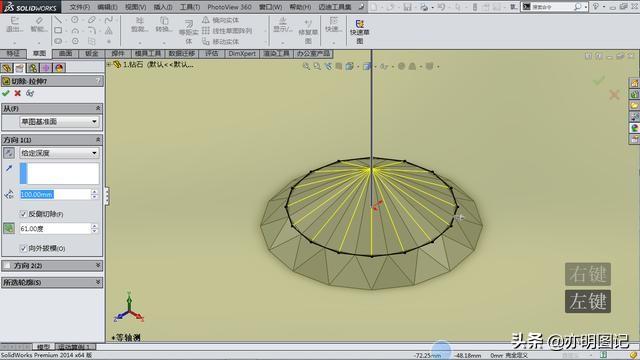Cancel the cut-extrude with red X

click(18, 93)
